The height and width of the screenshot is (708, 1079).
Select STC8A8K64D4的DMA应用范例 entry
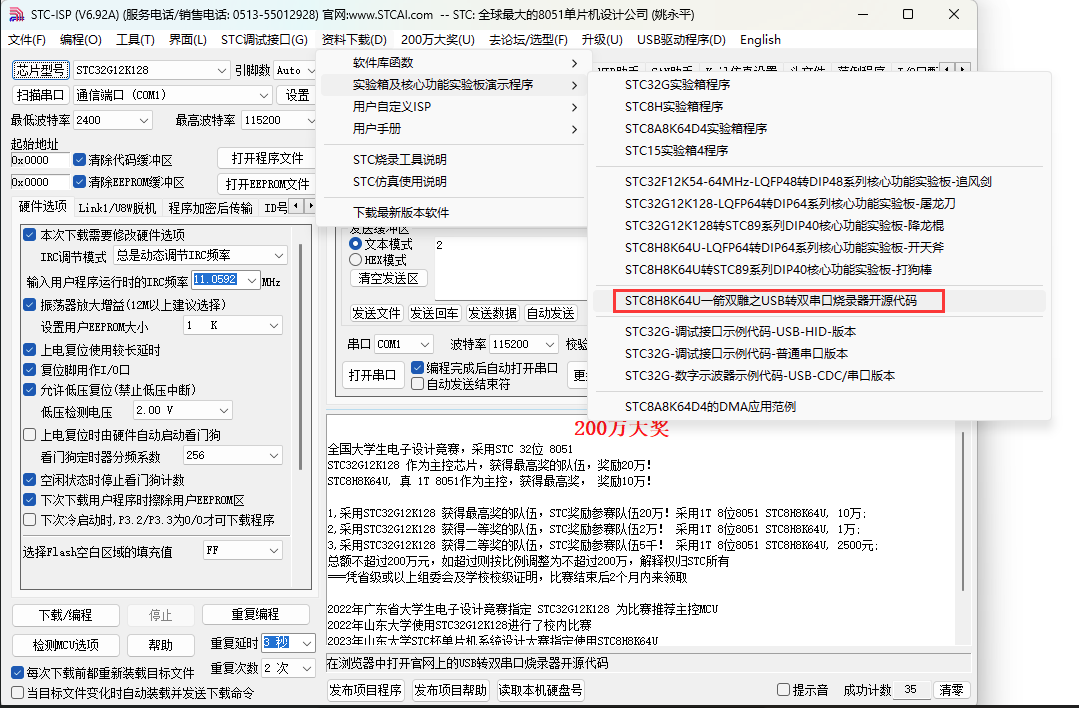point(819,407)
